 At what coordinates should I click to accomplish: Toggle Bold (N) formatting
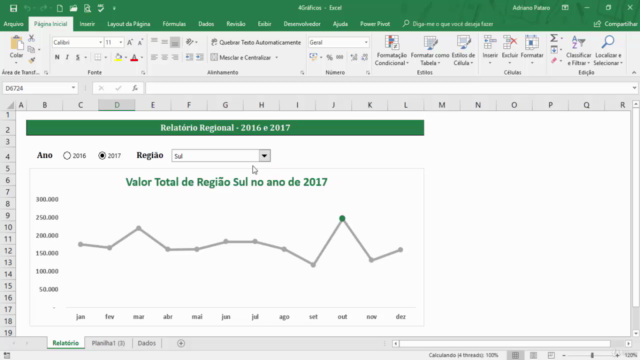[x=57, y=58]
